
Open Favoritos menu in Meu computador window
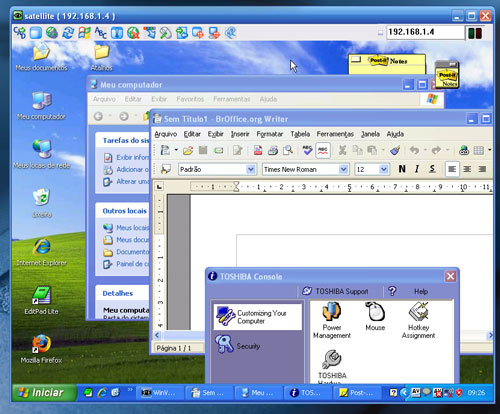tap(190, 99)
